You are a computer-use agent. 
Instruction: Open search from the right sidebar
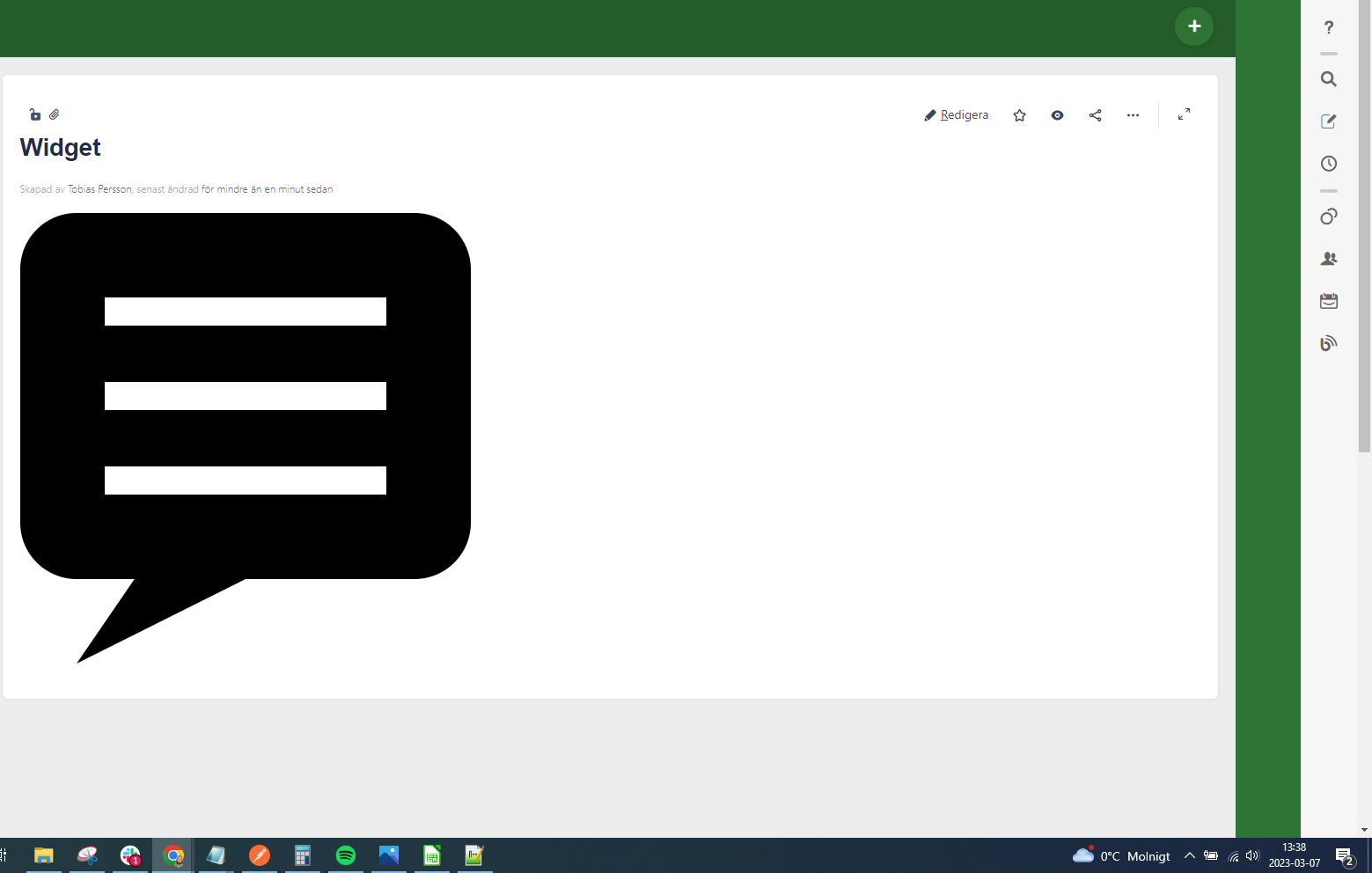pos(1329,79)
